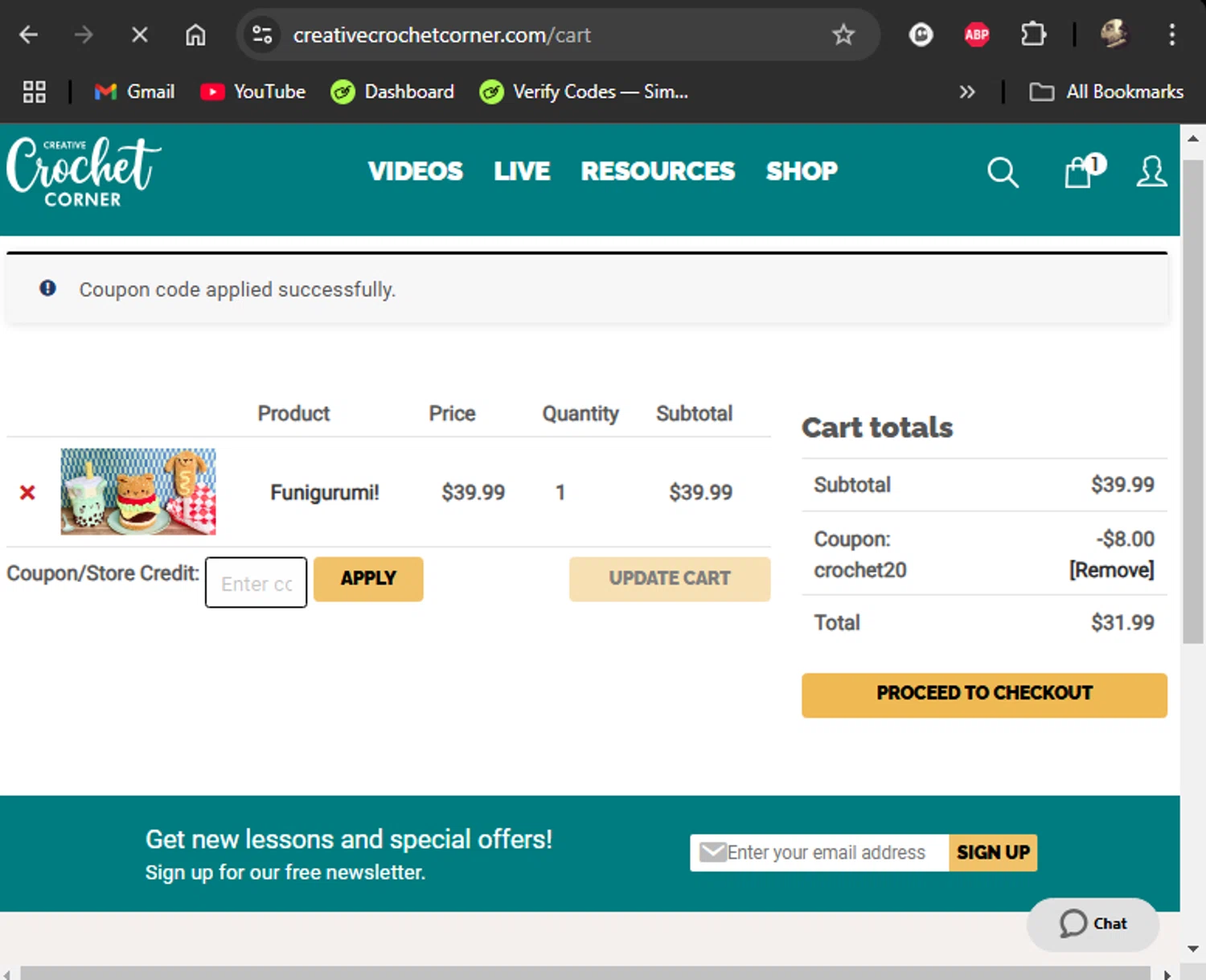This screenshot has height=980, width=1206.
Task: Open the Funigurumi! product link
Action: [x=325, y=492]
